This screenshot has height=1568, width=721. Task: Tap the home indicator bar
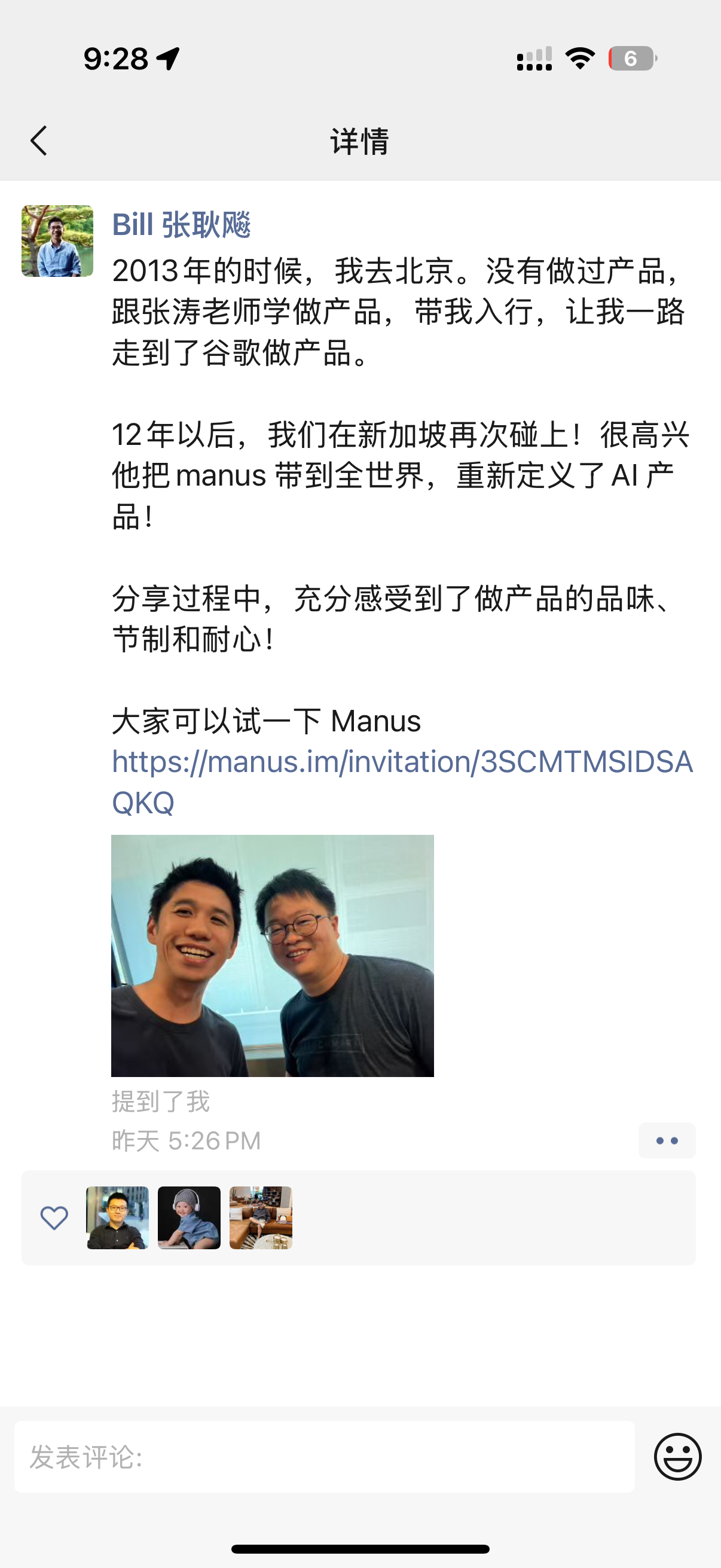click(x=360, y=1548)
